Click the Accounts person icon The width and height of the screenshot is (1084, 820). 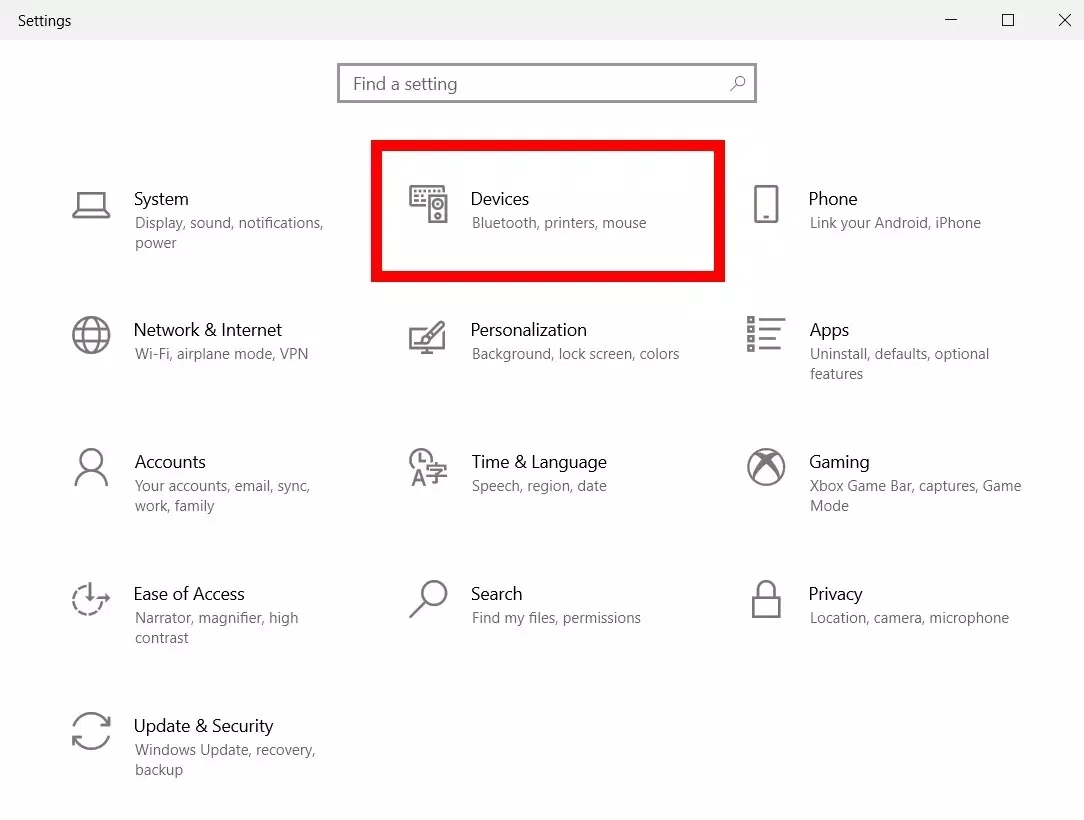point(91,467)
